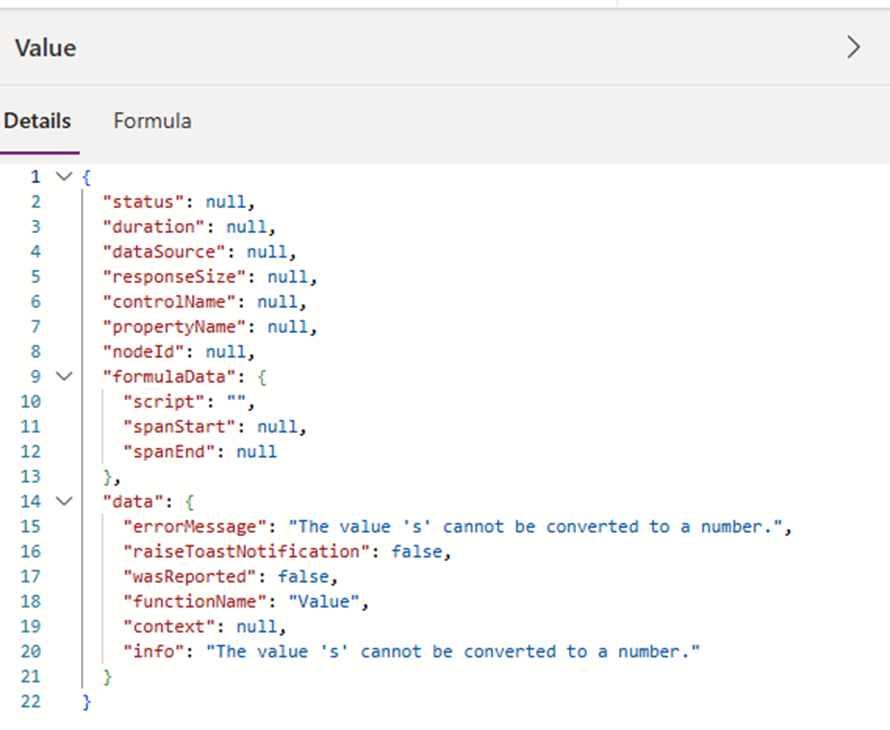Click the "formulaData" key text
This screenshot has width=890, height=730.
pos(169,377)
